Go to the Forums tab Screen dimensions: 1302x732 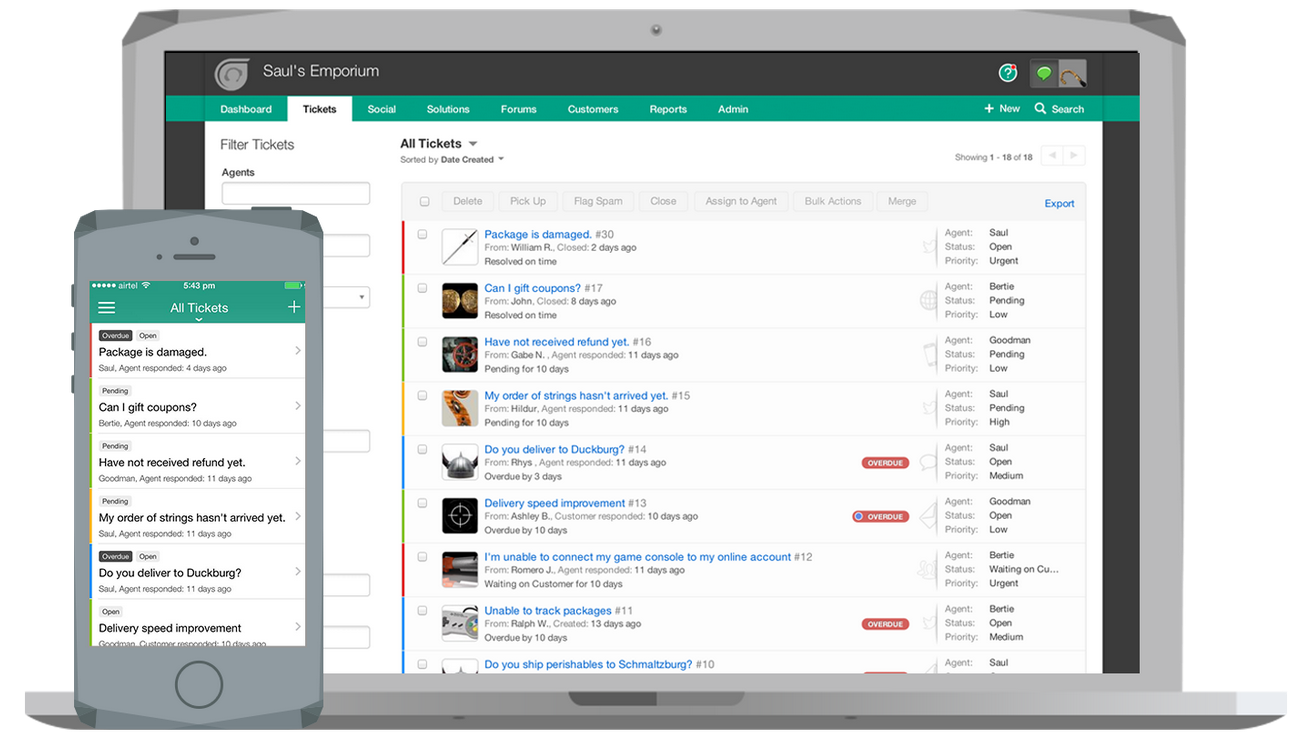click(519, 109)
